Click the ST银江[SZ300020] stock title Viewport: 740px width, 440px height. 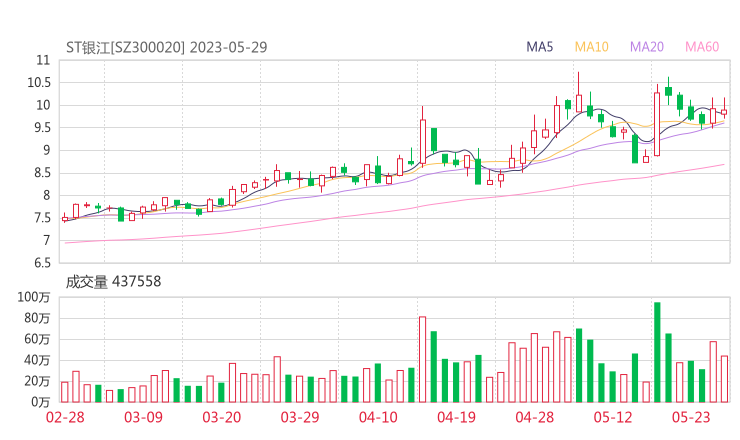125,47
